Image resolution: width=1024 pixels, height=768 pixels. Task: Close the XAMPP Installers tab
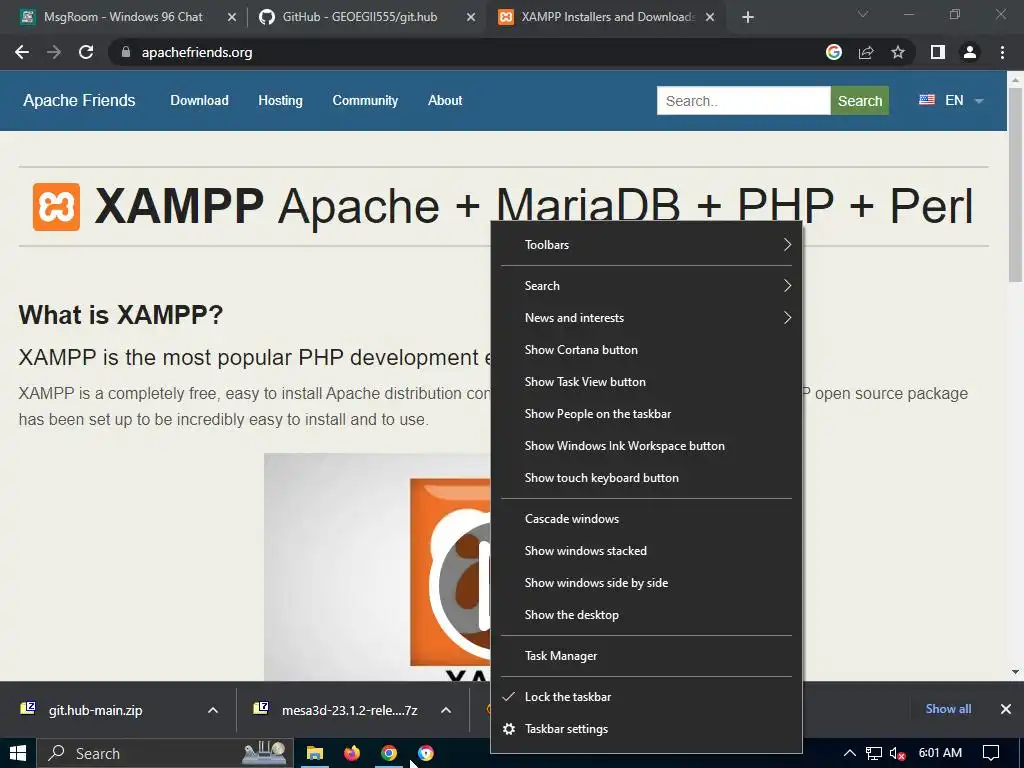pyautogui.click(x=710, y=17)
